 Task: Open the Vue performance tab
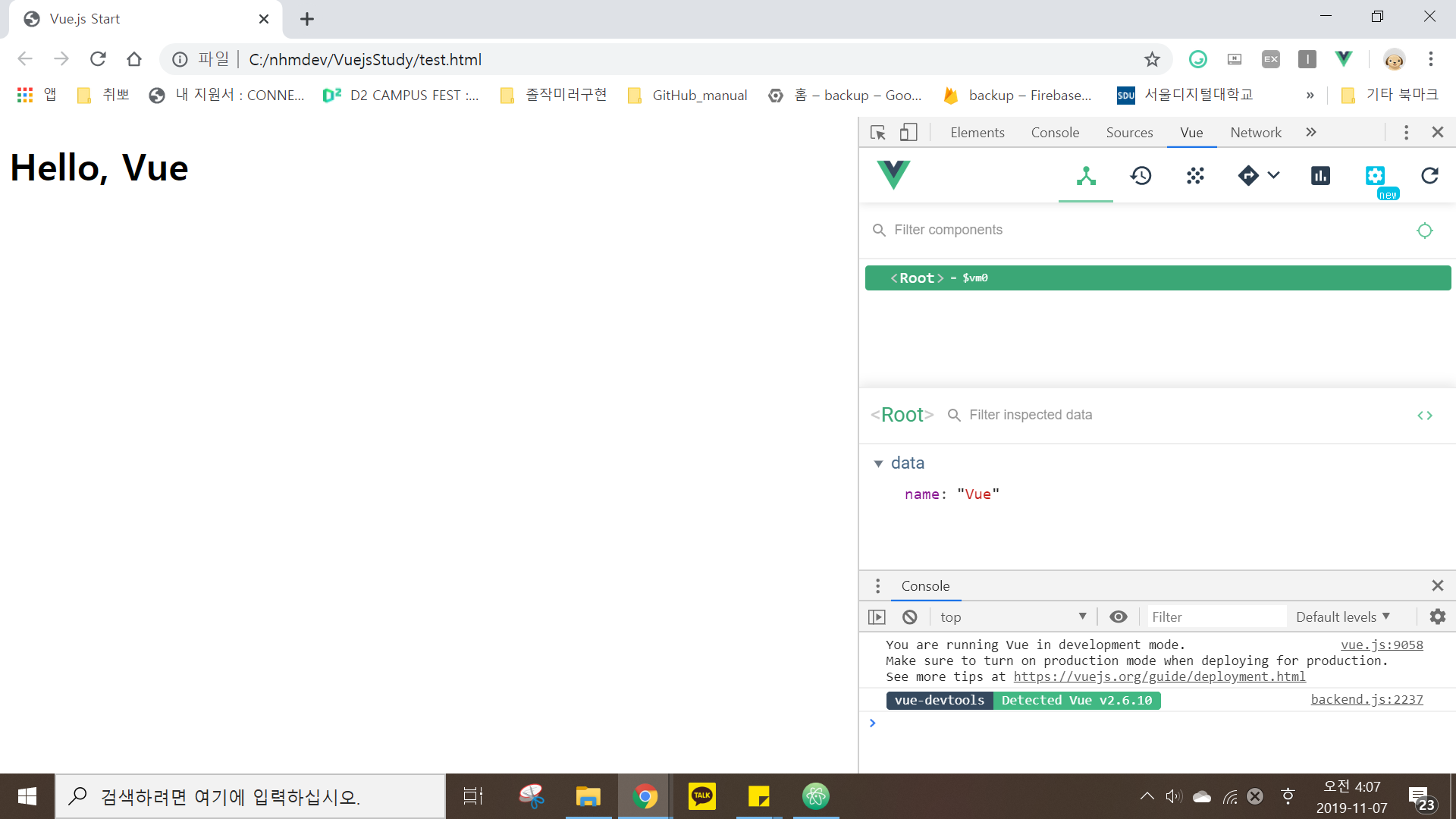tap(1320, 176)
